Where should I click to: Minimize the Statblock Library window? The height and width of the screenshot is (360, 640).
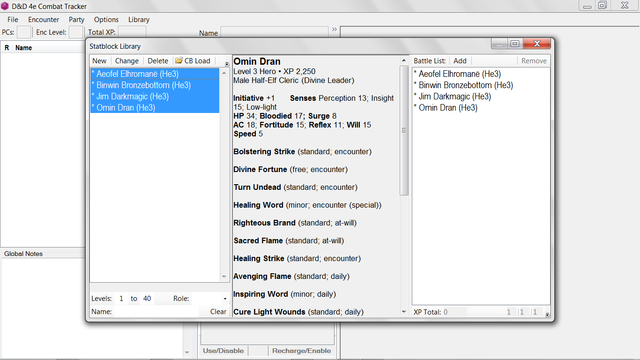(499, 44)
